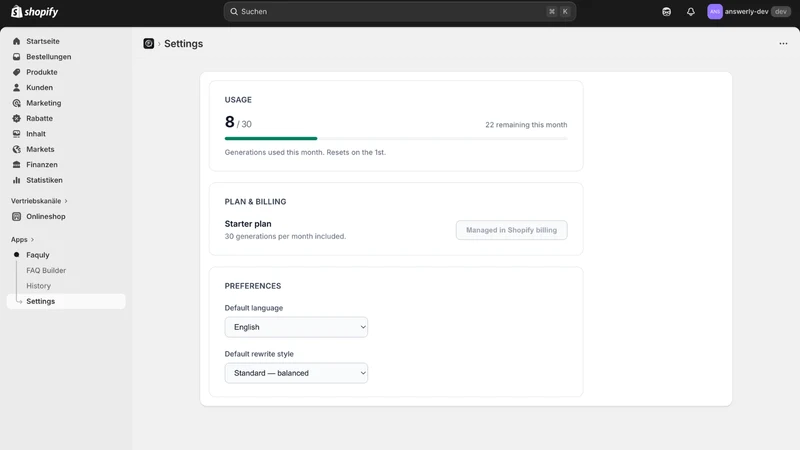This screenshot has width=800, height=450.
Task: Click the search magnifier icon
Action: (234, 11)
